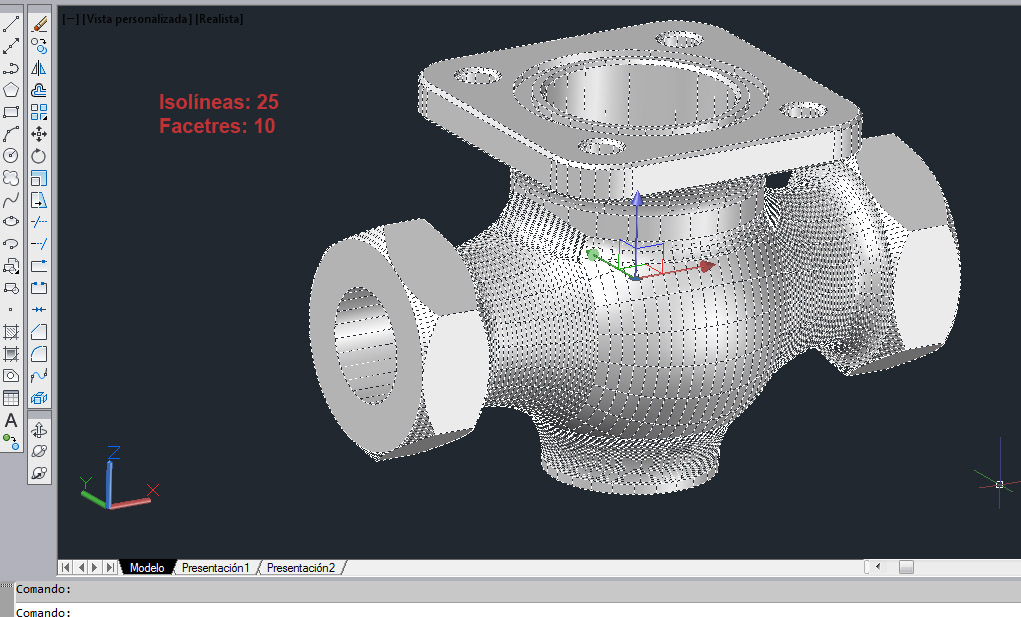This screenshot has width=1021, height=617.
Task: Switch to the Modelo tab
Action: click(147, 568)
